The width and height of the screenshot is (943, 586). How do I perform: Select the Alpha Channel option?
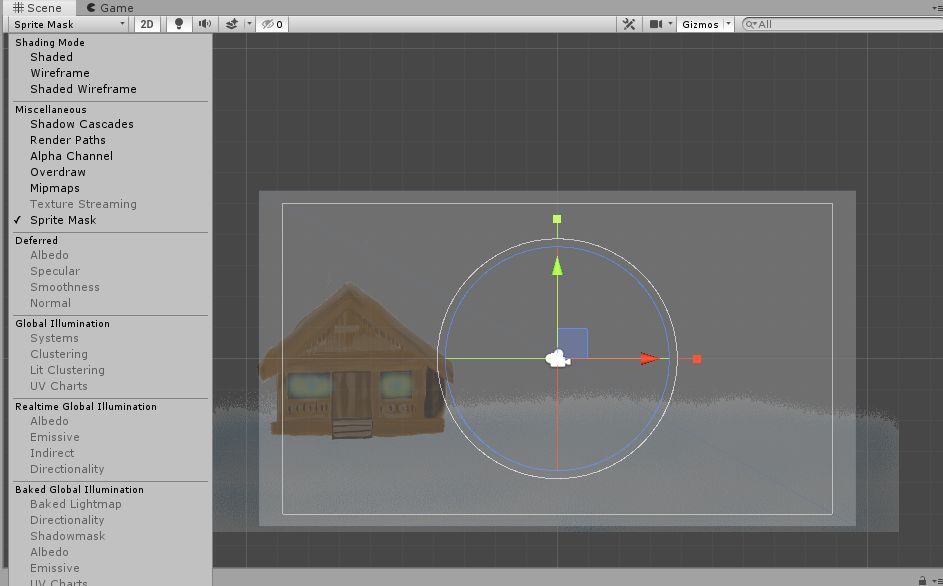click(71, 156)
